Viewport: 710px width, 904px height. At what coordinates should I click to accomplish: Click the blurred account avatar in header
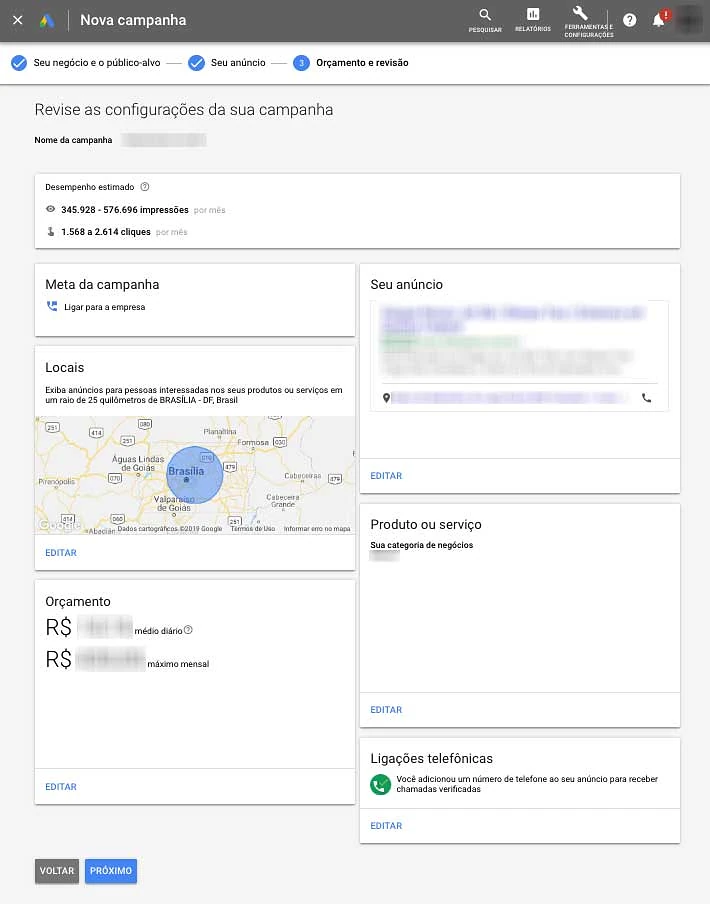(689, 20)
